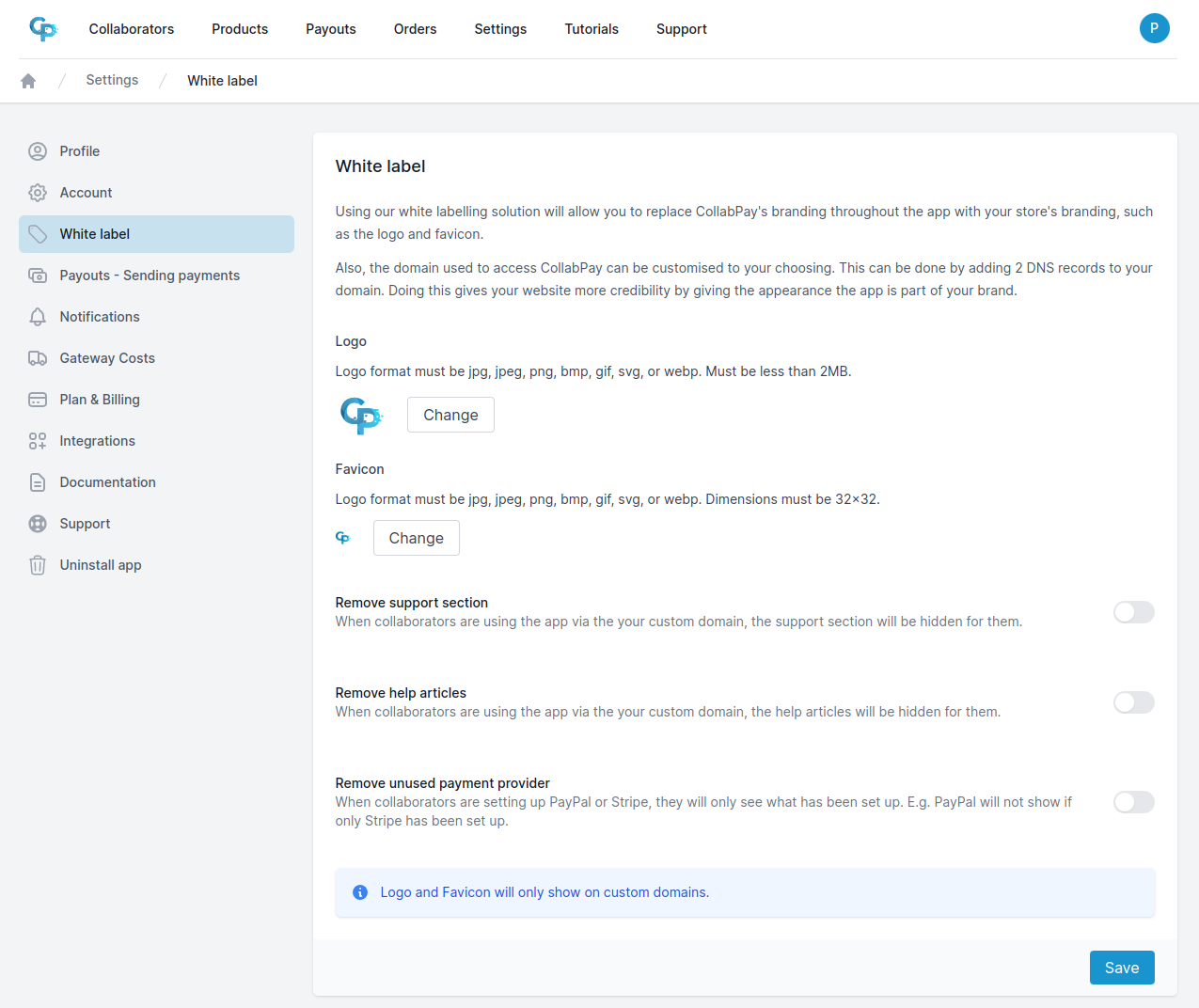
Task: Click the Account gear icon in the sidebar
Action: pos(38,193)
